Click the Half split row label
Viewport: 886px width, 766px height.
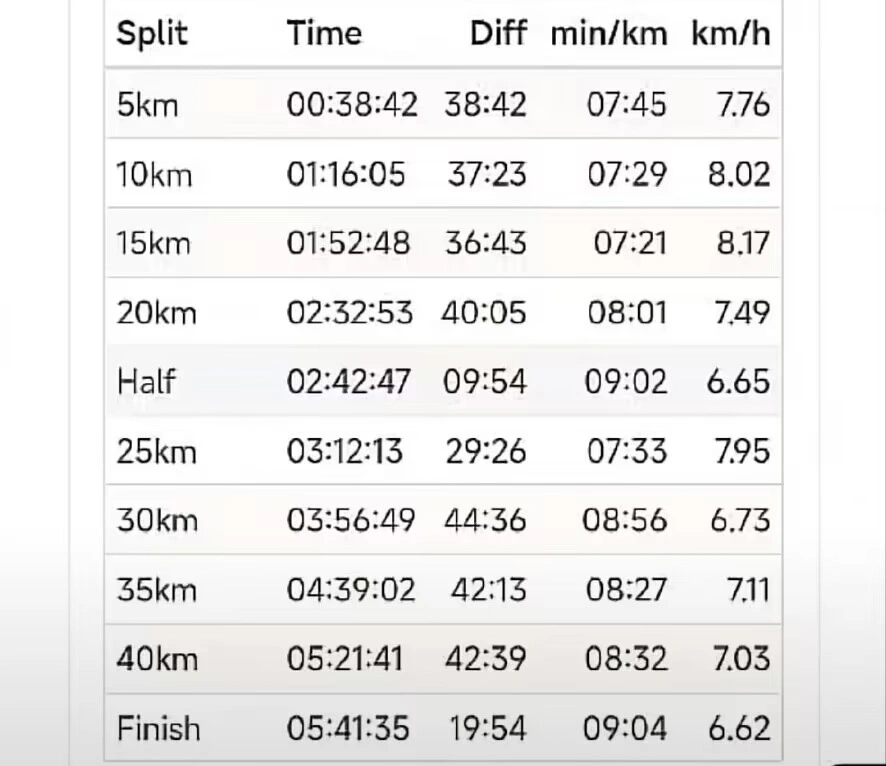pos(146,382)
